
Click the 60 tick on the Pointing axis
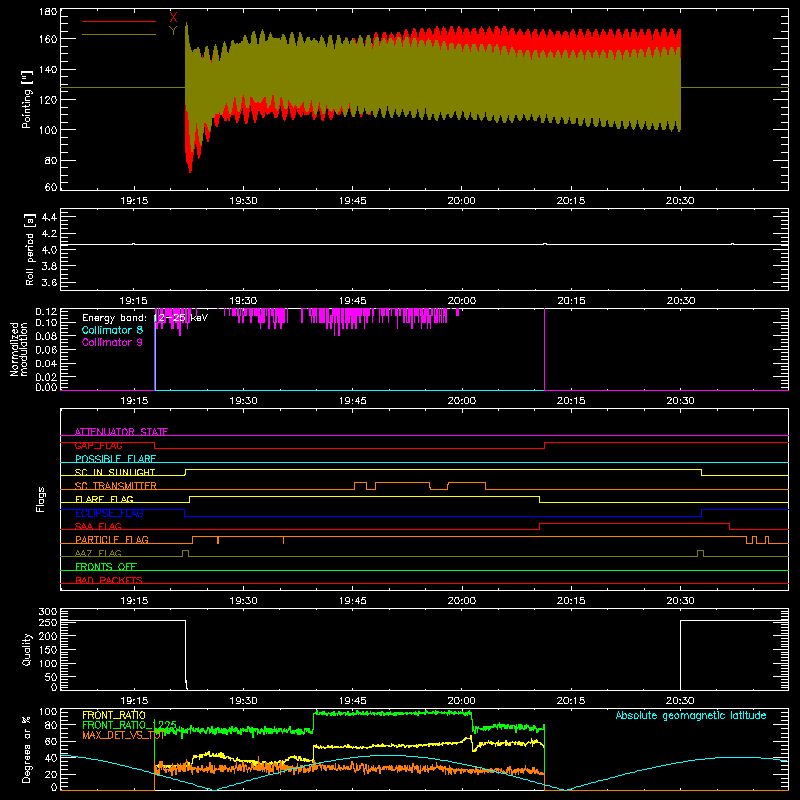[x=51, y=187]
